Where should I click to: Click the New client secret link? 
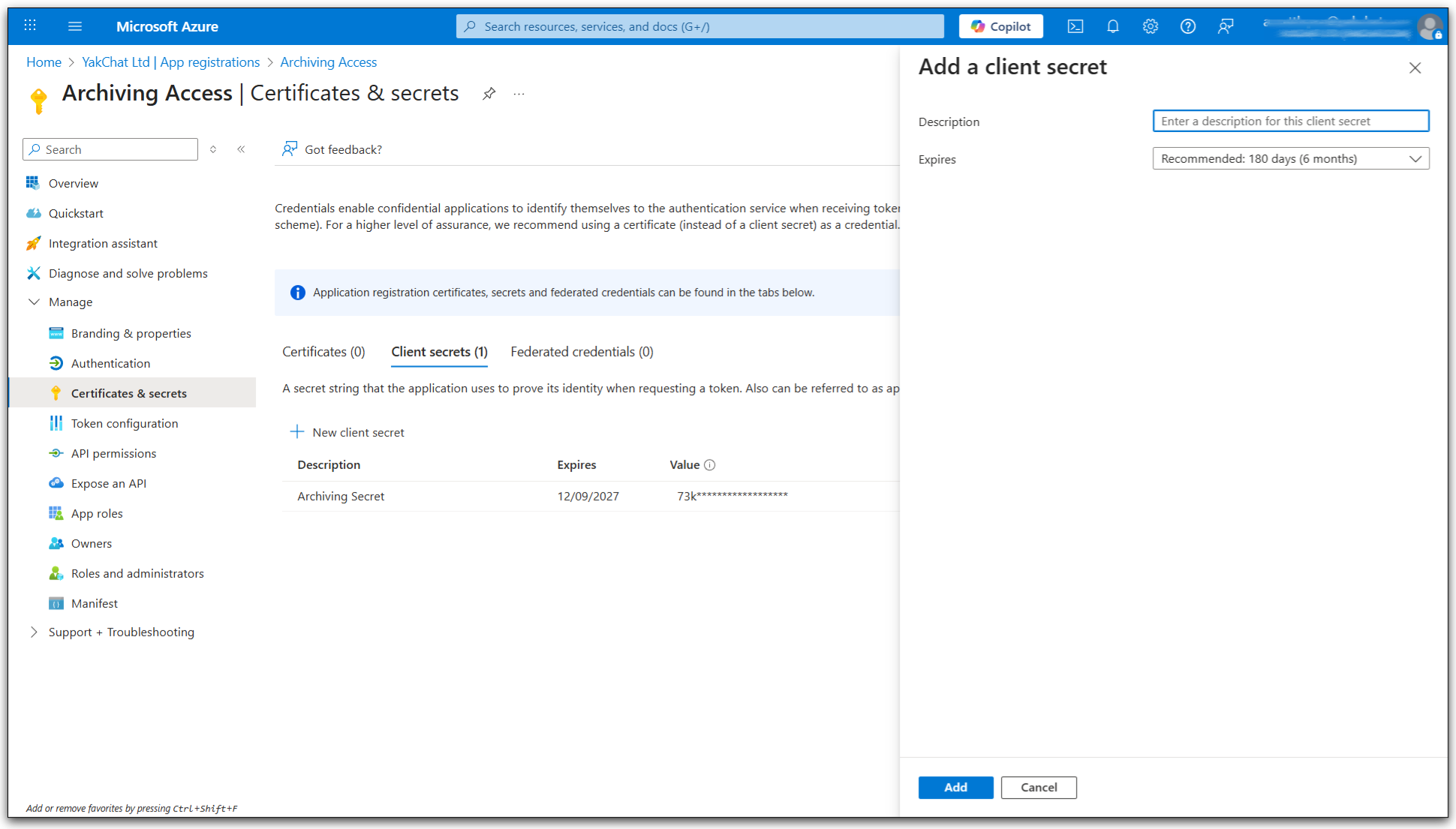coord(347,432)
